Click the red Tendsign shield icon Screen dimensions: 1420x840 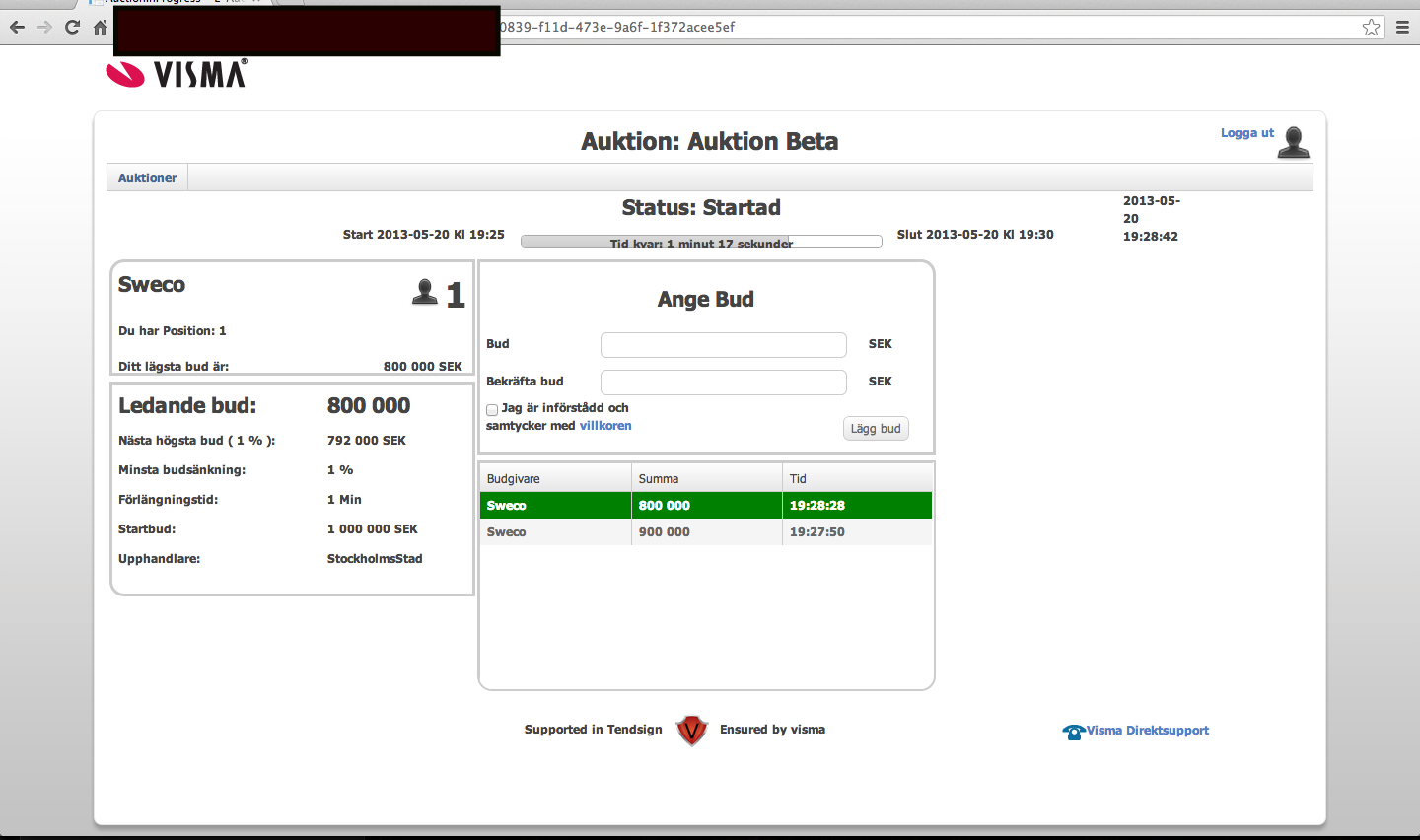coord(692,731)
